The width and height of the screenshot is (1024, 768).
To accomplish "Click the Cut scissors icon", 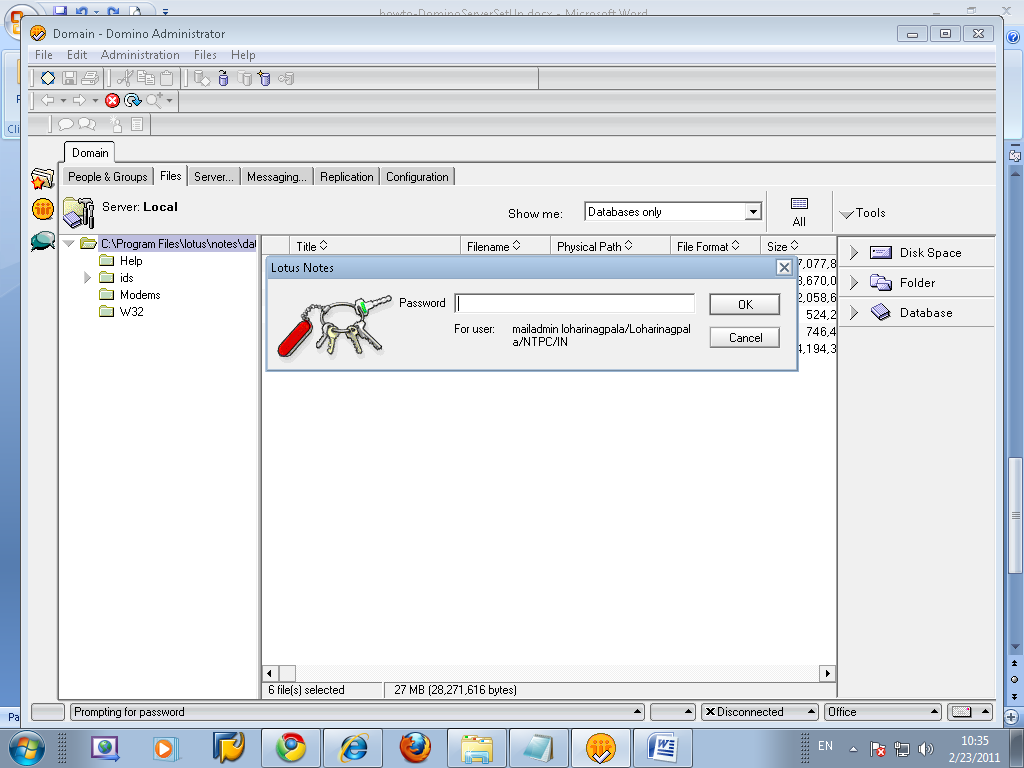I will 125,78.
